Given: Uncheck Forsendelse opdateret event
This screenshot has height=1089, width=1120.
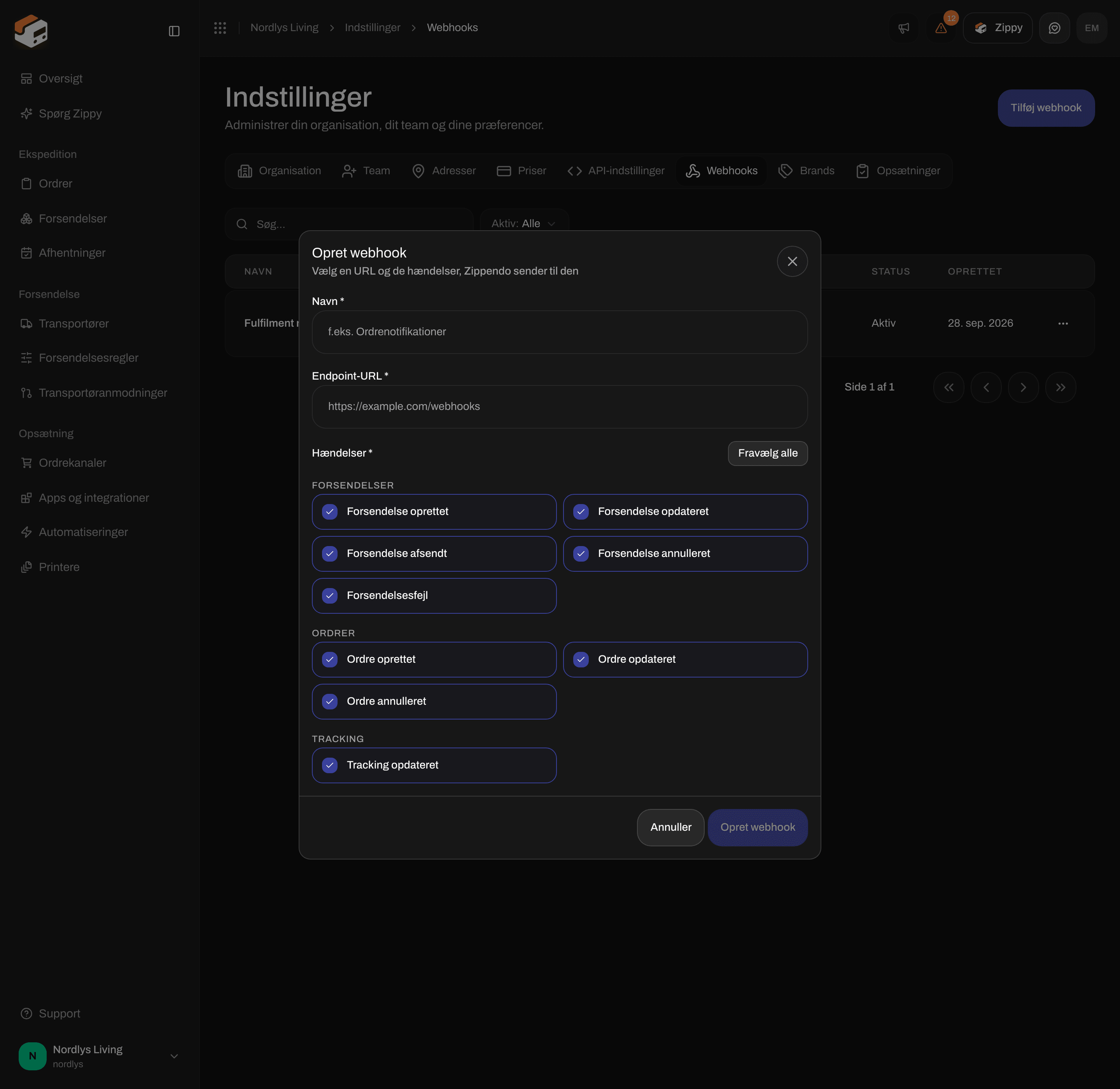Looking at the screenshot, I should 685,511.
